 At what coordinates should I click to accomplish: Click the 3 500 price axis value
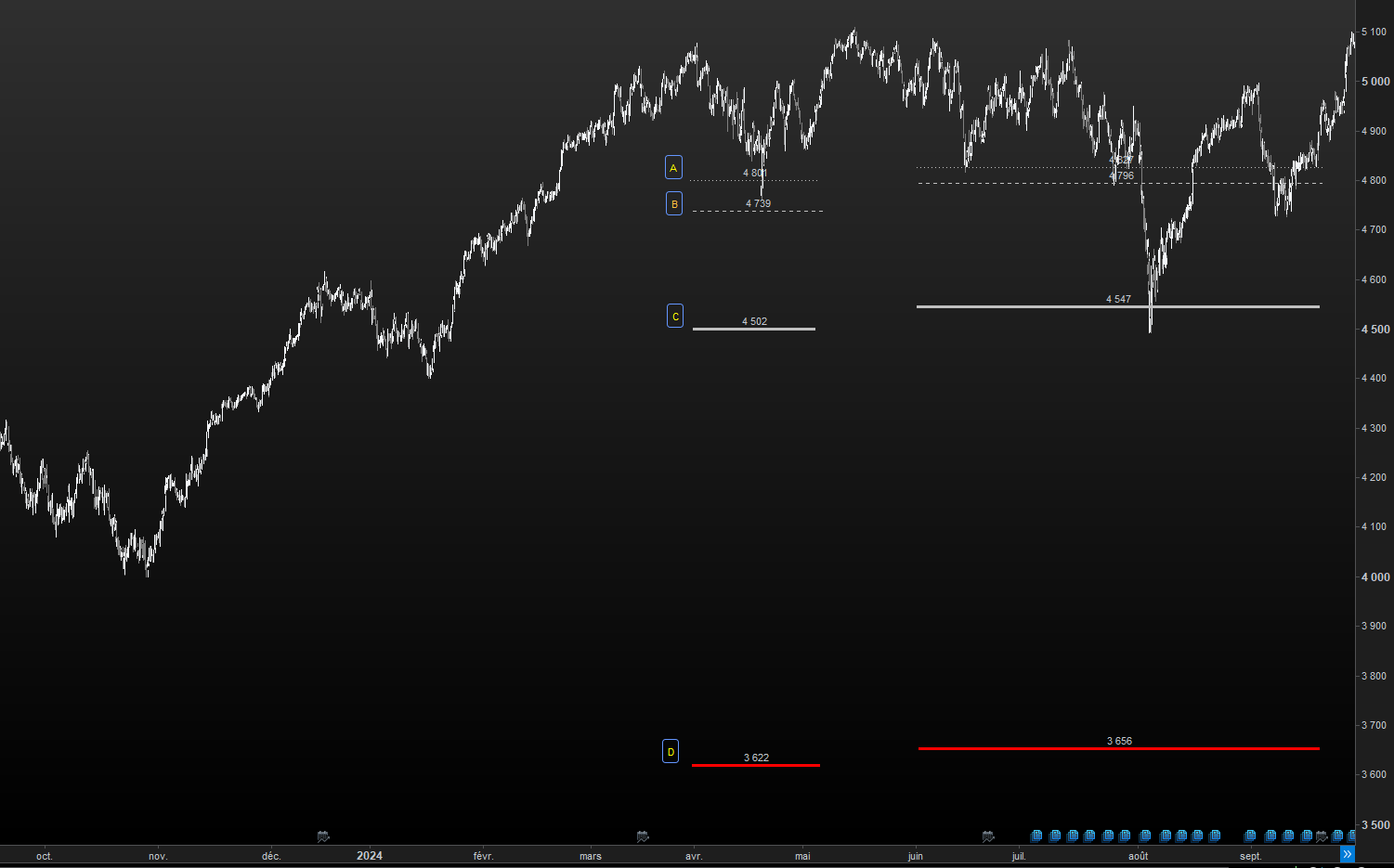point(1375,825)
